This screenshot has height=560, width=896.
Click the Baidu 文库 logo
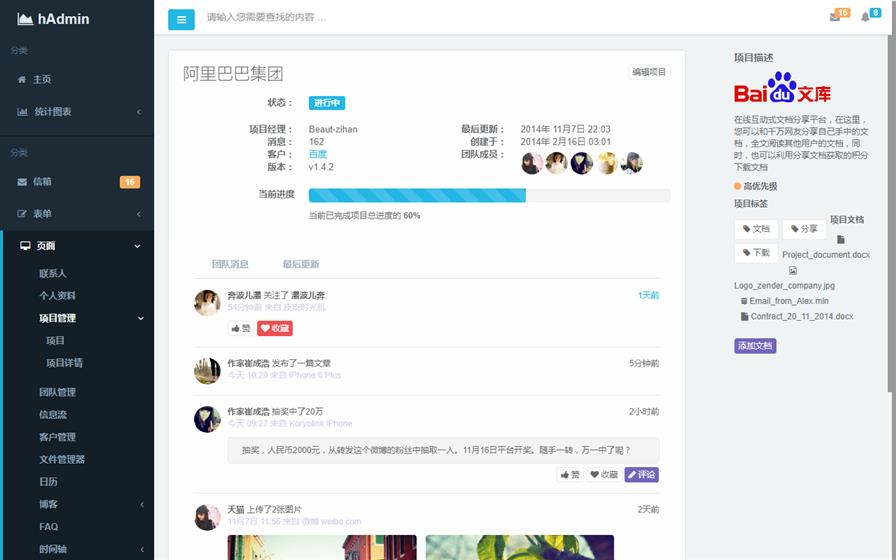(782, 87)
